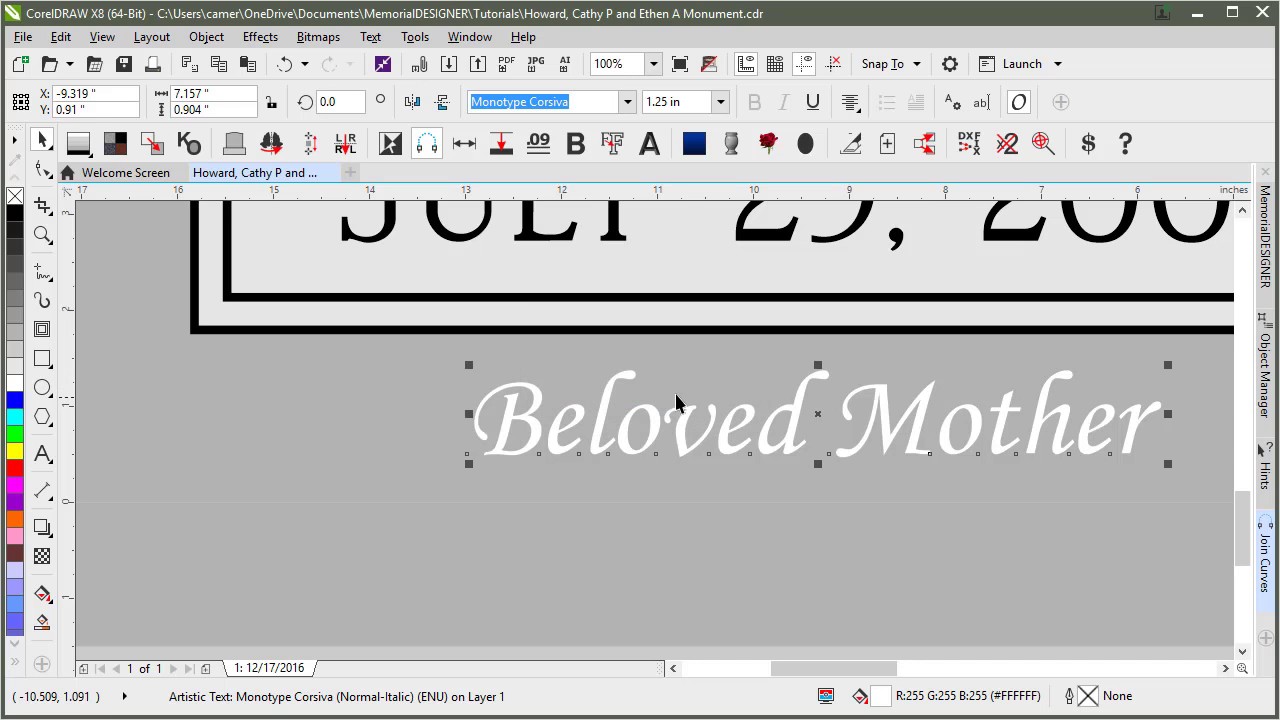Expand the status bar info arrow

tap(124, 696)
